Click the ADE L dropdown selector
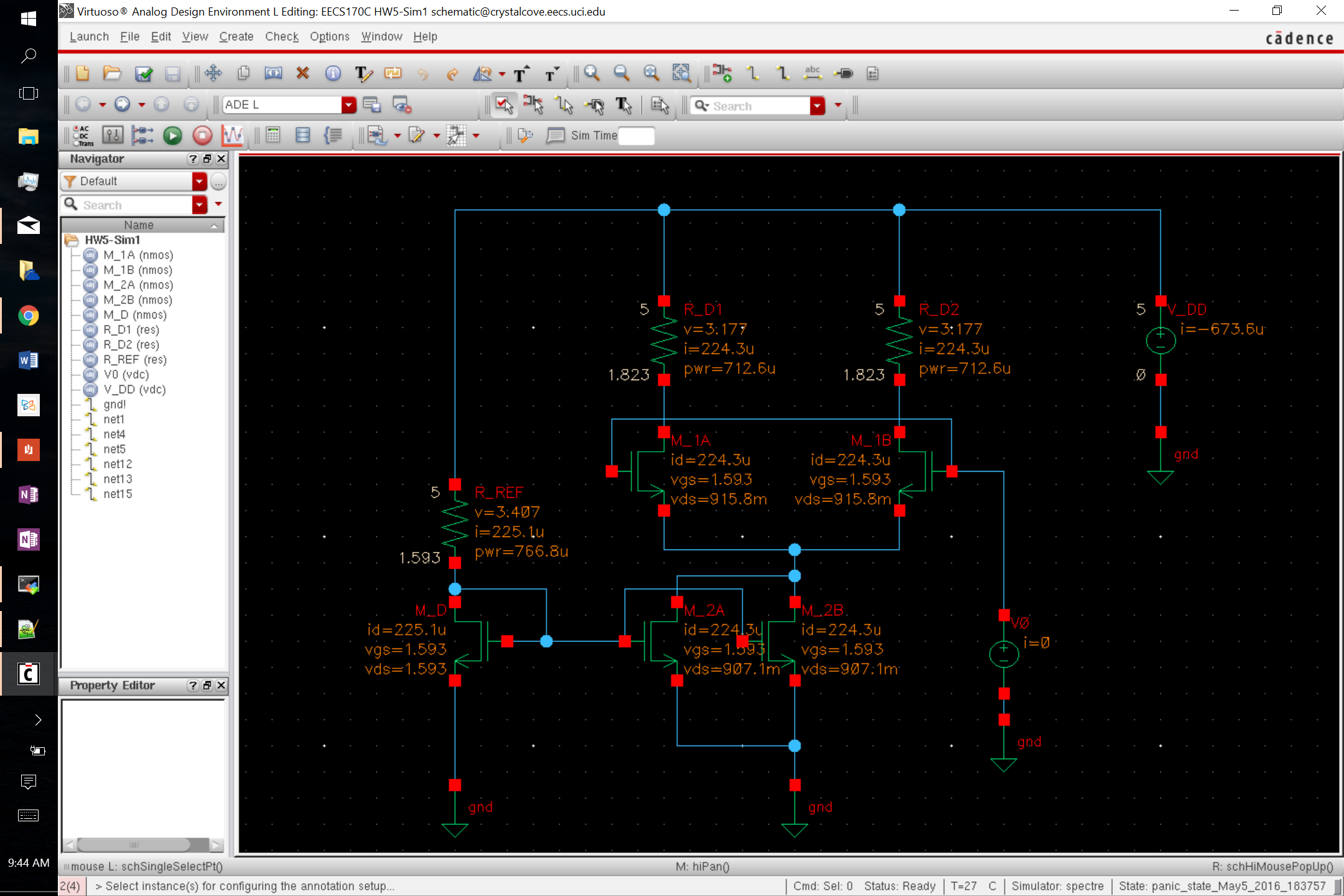Screen dimensions: 1344x896 (347, 105)
